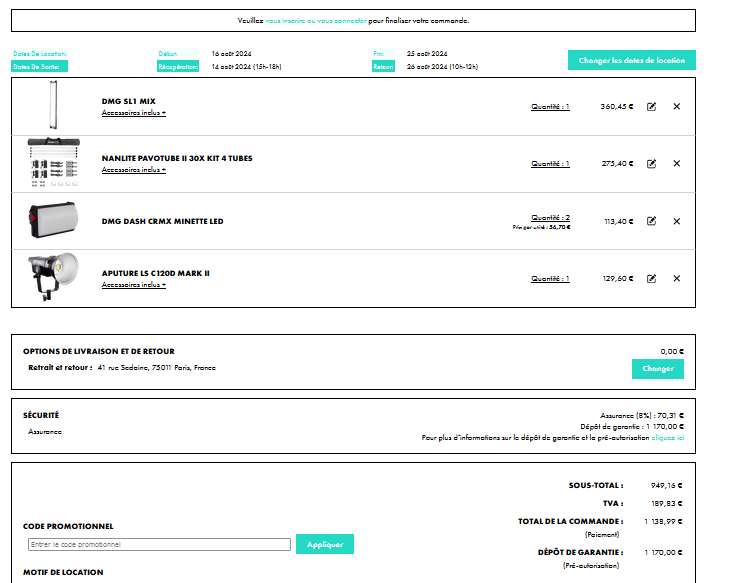The height and width of the screenshot is (583, 735).
Task: Expand included accessories for Nanlite Pavotube kit
Action: tap(133, 170)
